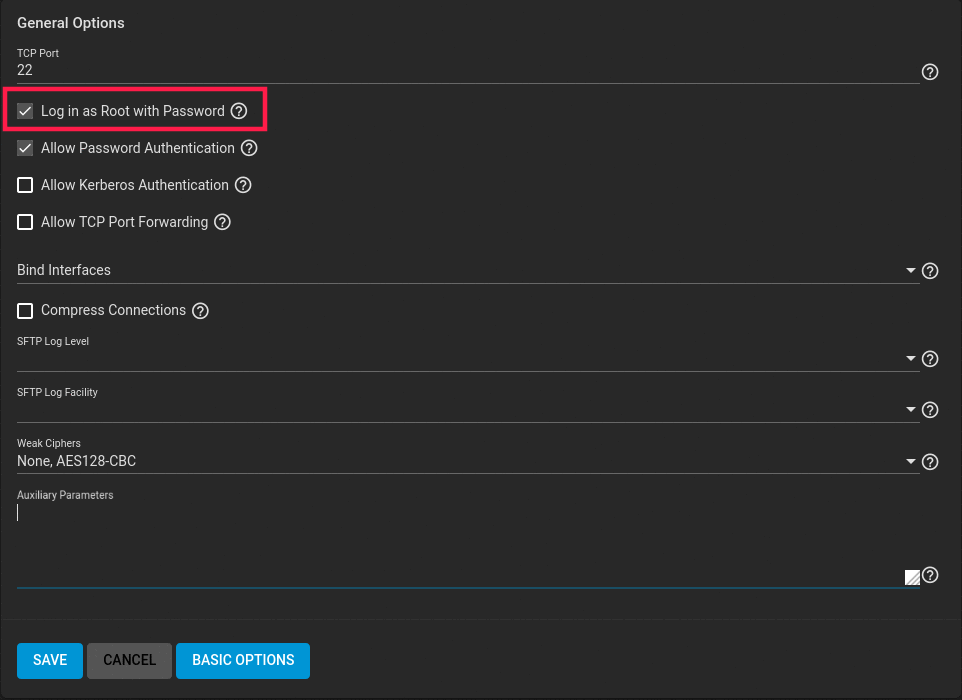962x700 pixels.
Task: Open Auxiliary Parameters help icon
Action: tap(930, 575)
